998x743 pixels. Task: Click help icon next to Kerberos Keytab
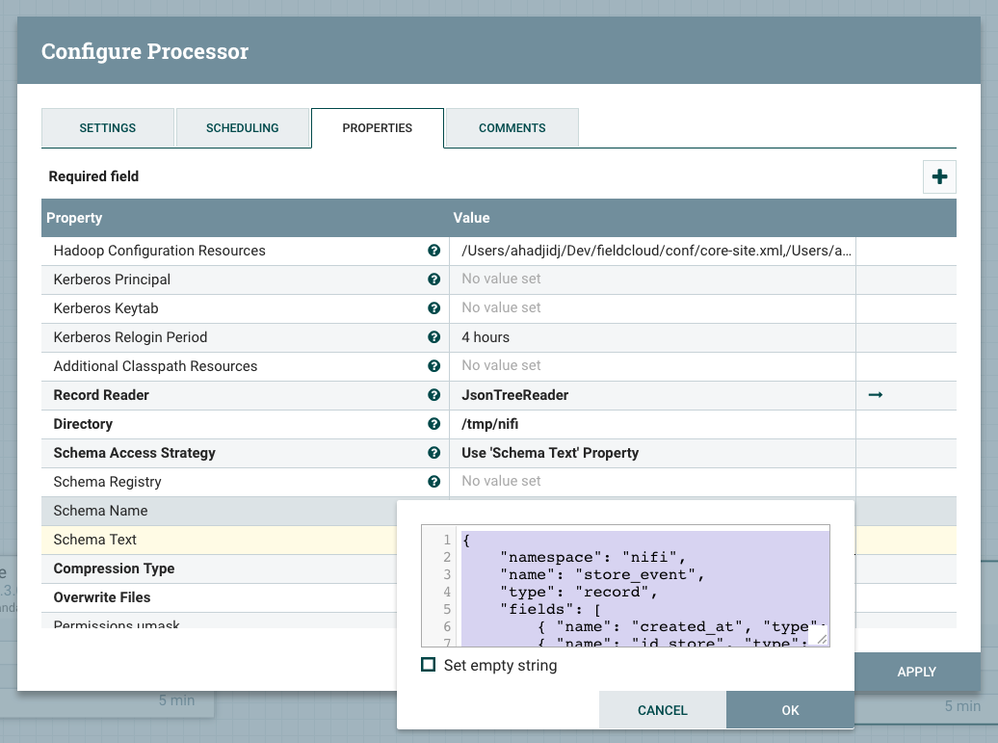point(434,308)
